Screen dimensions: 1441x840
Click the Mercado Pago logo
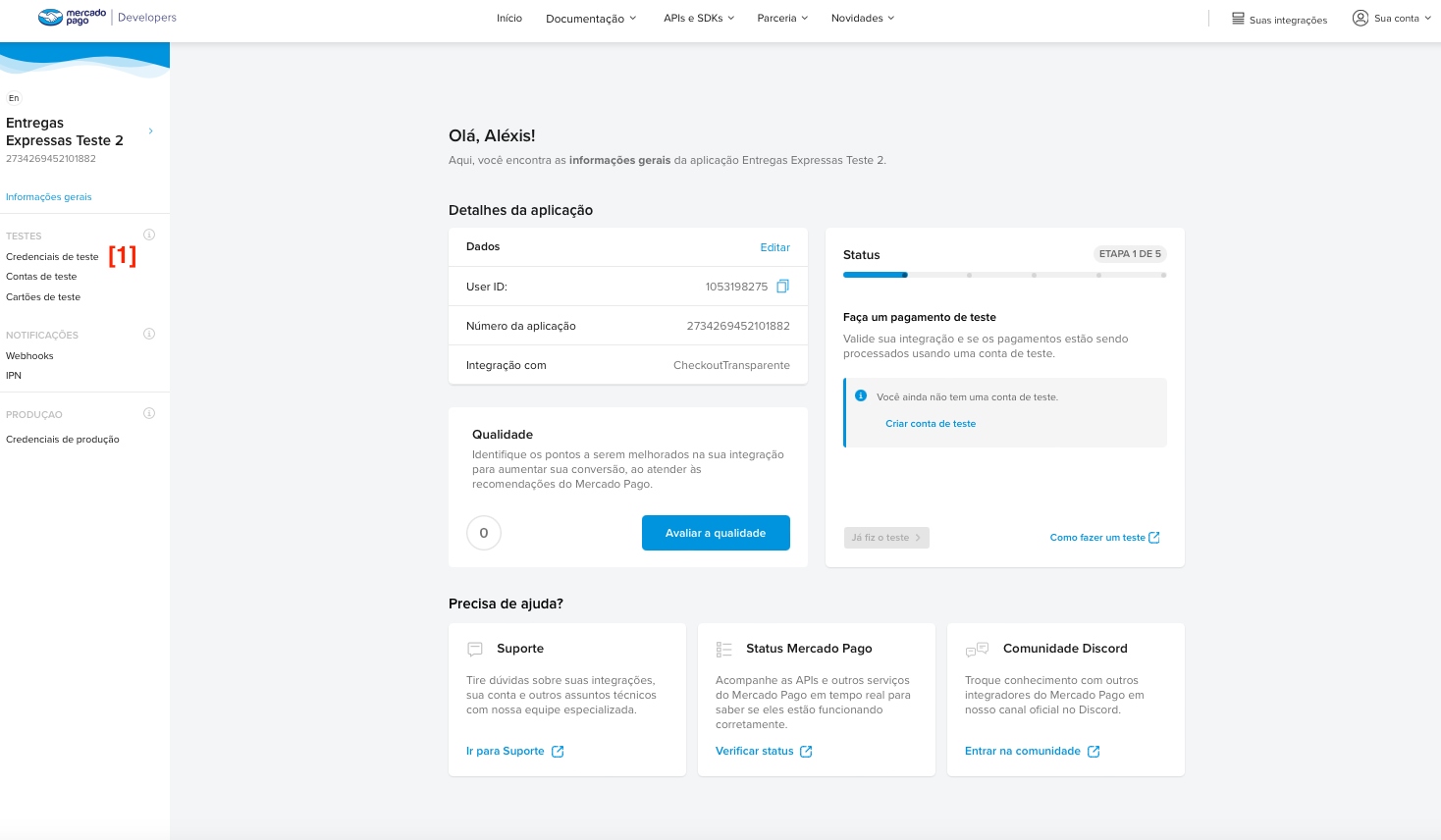(72, 18)
